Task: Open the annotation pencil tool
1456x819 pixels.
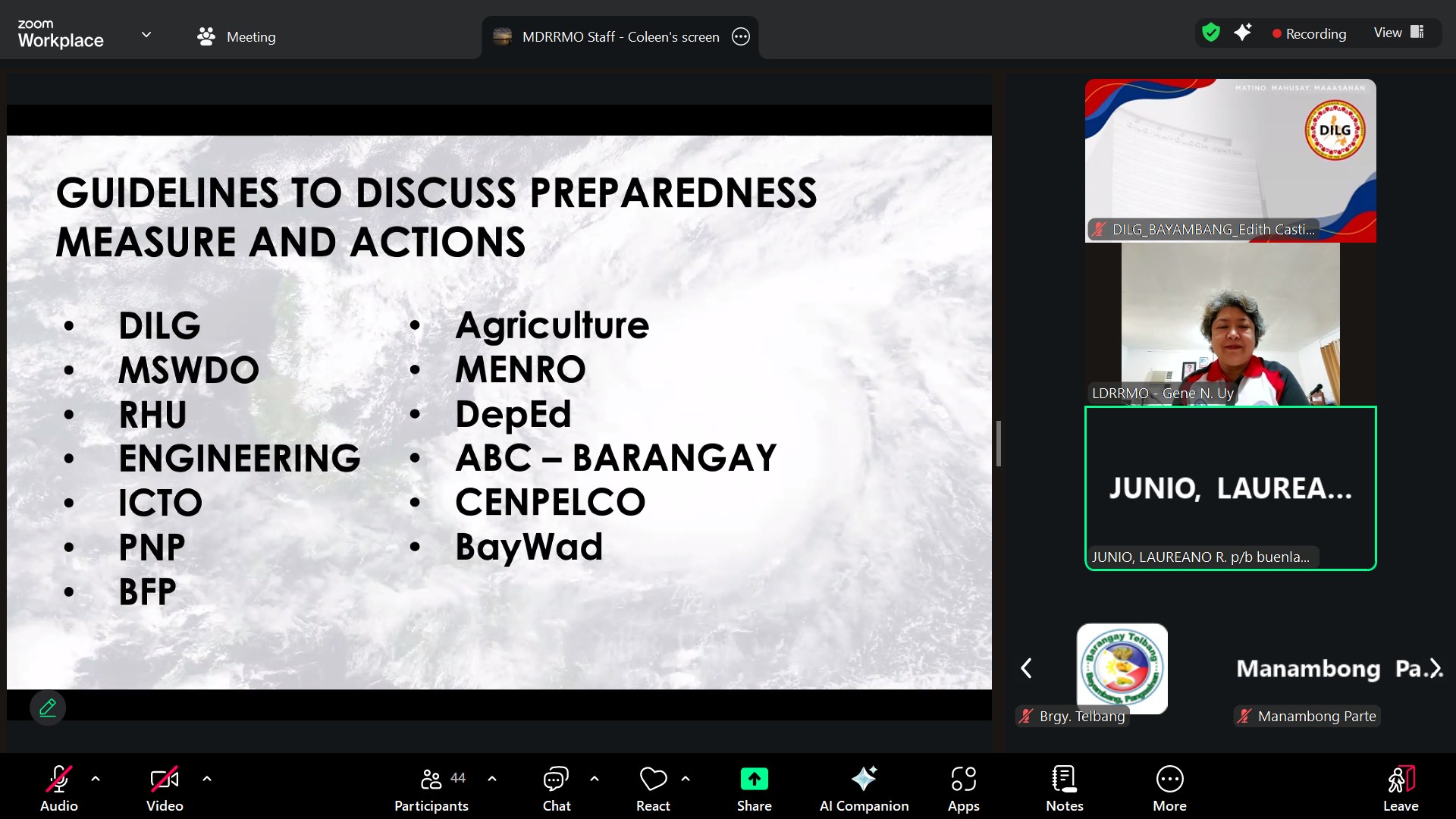Action: click(48, 708)
